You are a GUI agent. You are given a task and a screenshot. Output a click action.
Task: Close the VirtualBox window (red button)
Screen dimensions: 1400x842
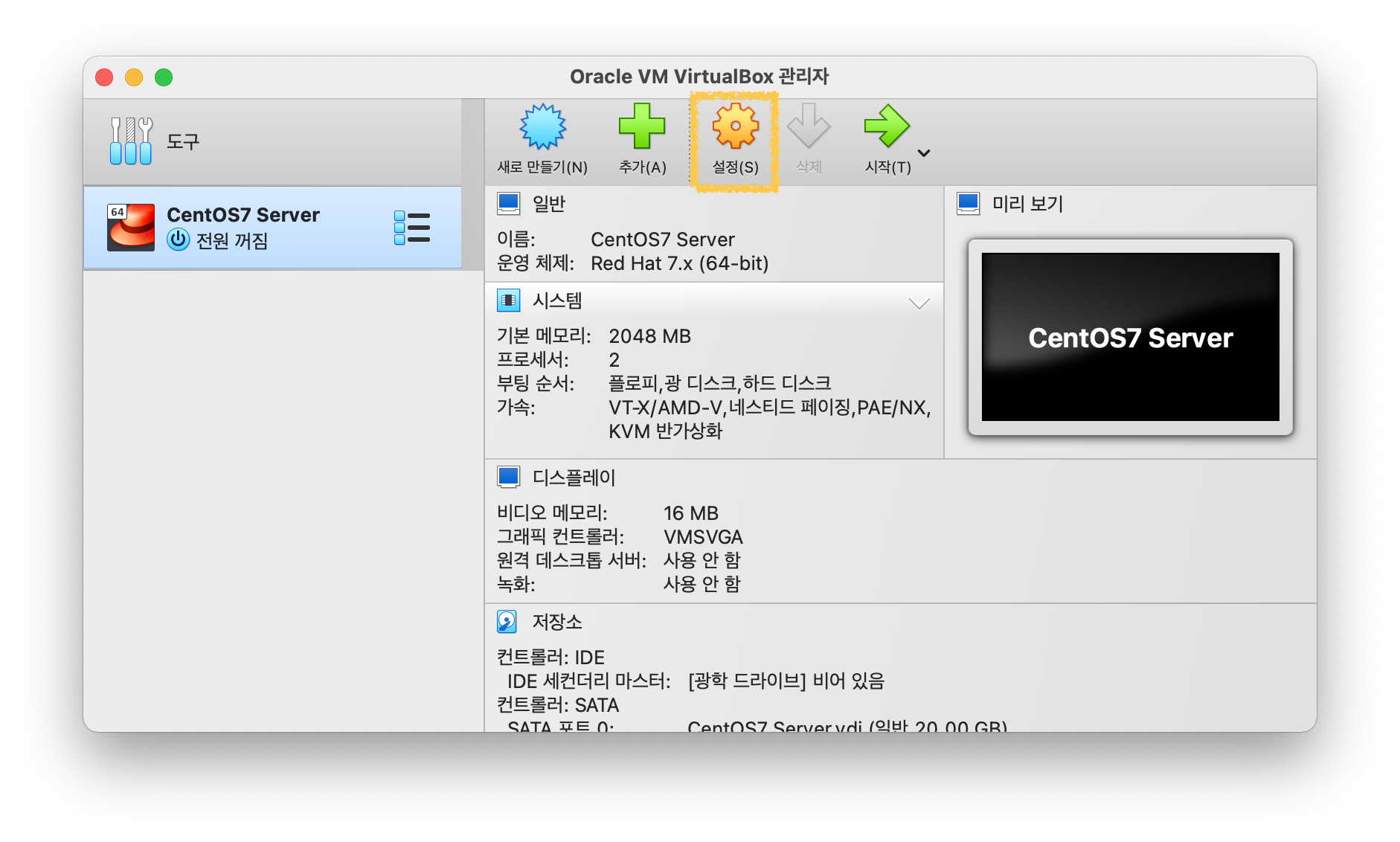(x=104, y=77)
